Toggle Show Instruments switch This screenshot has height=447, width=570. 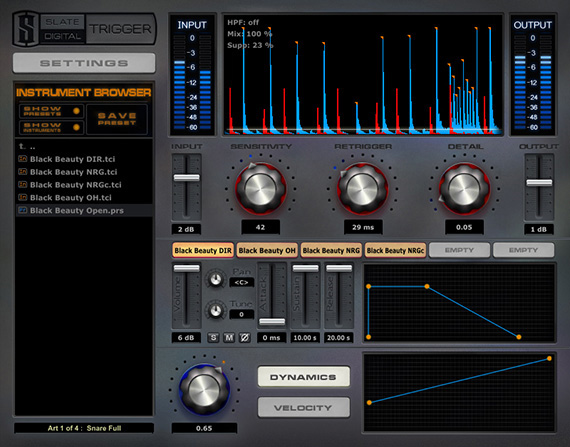pos(51,127)
